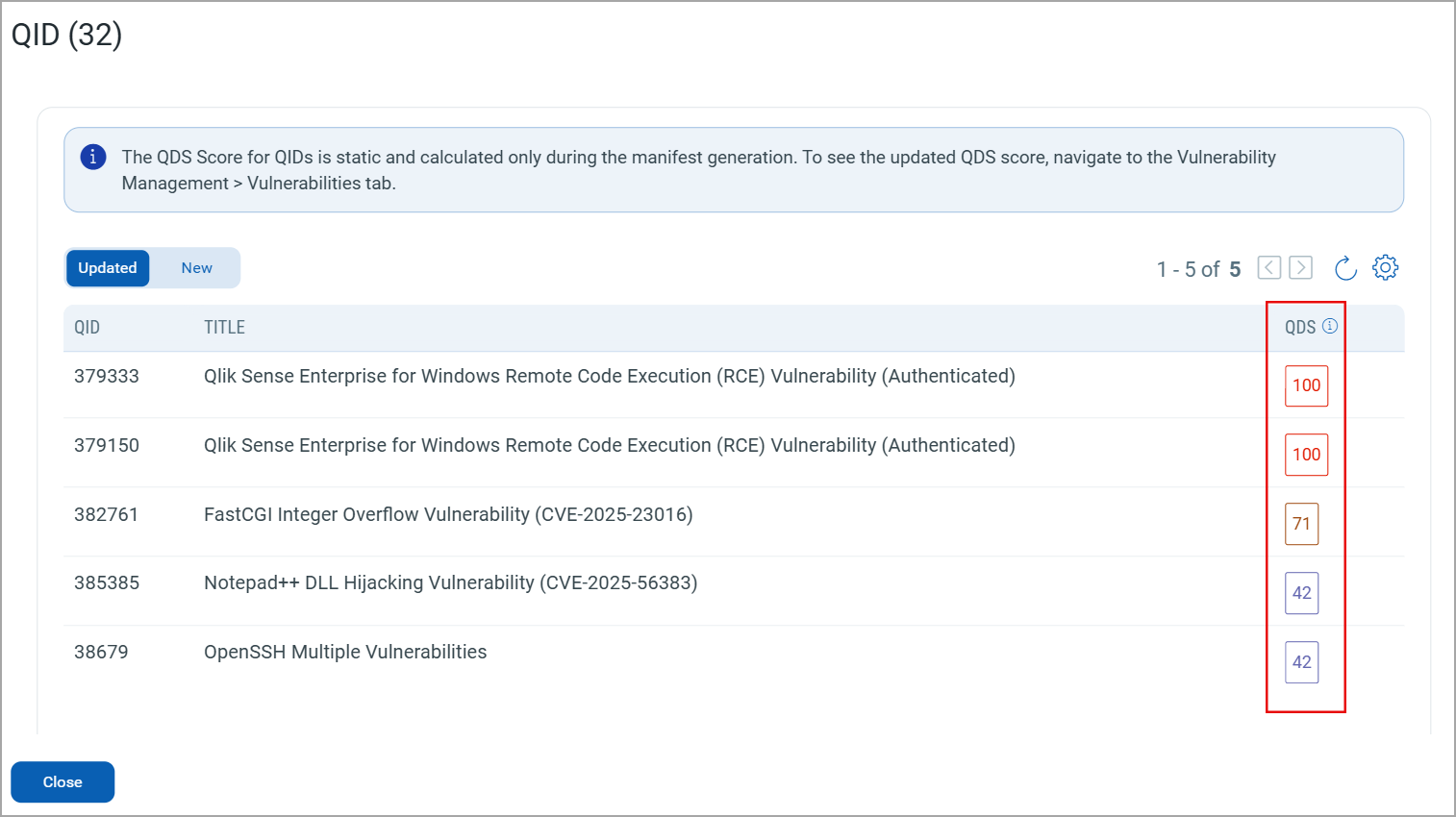Select the QDS score 100 badge for QID 379333

[1306, 385]
